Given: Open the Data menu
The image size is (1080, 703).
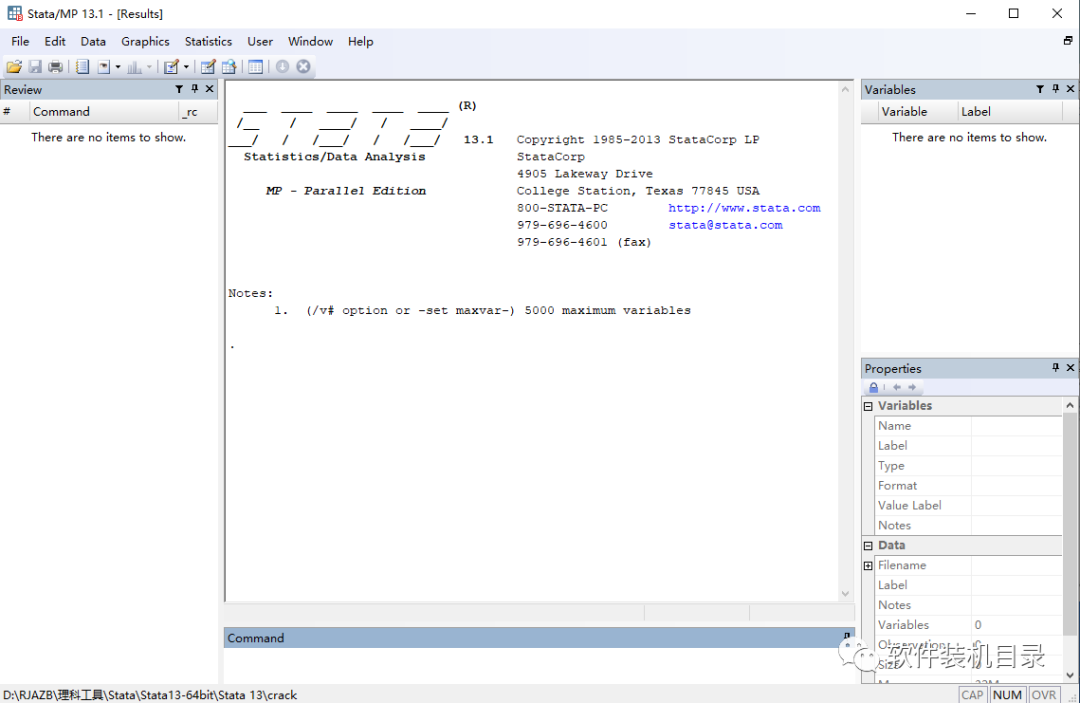Looking at the screenshot, I should [x=93, y=41].
